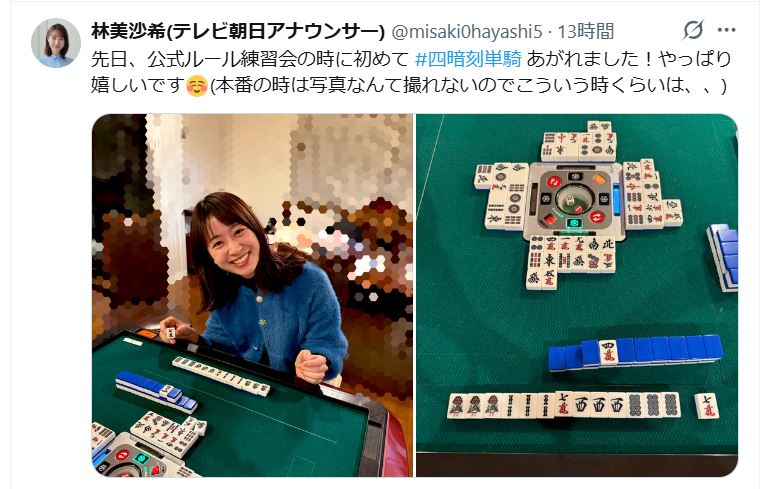
Task: Click the face-up 四萬 tile in the blue wall
Action: point(608,352)
